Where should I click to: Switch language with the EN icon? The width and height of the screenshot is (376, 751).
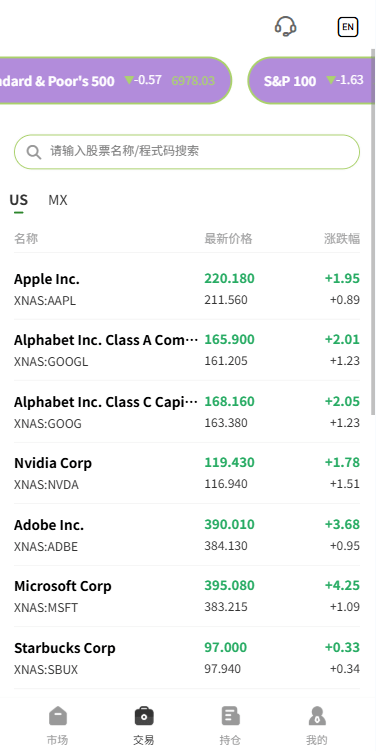[x=348, y=27]
